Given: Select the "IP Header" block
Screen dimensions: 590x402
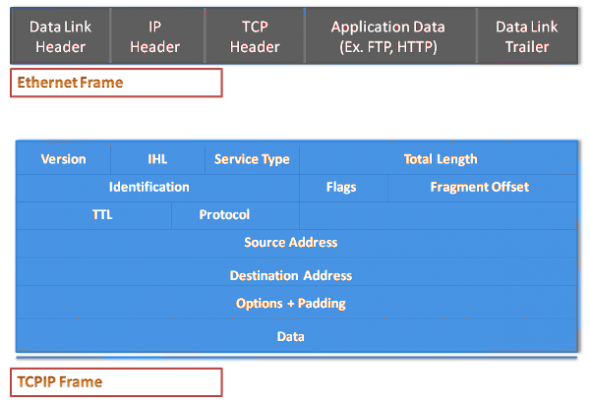Looking at the screenshot, I should click(x=158, y=36).
